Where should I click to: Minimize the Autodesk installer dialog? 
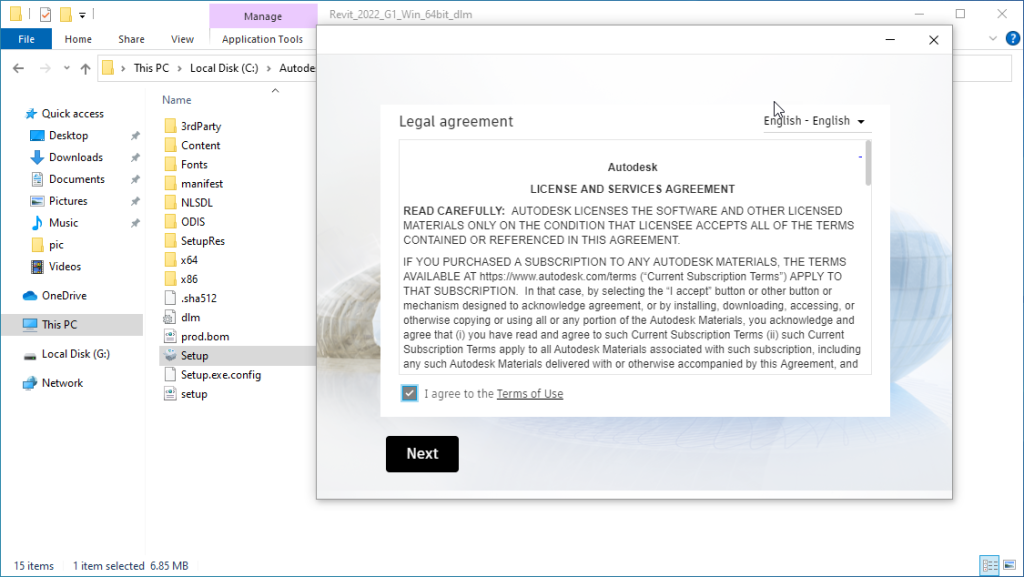pyautogui.click(x=890, y=40)
